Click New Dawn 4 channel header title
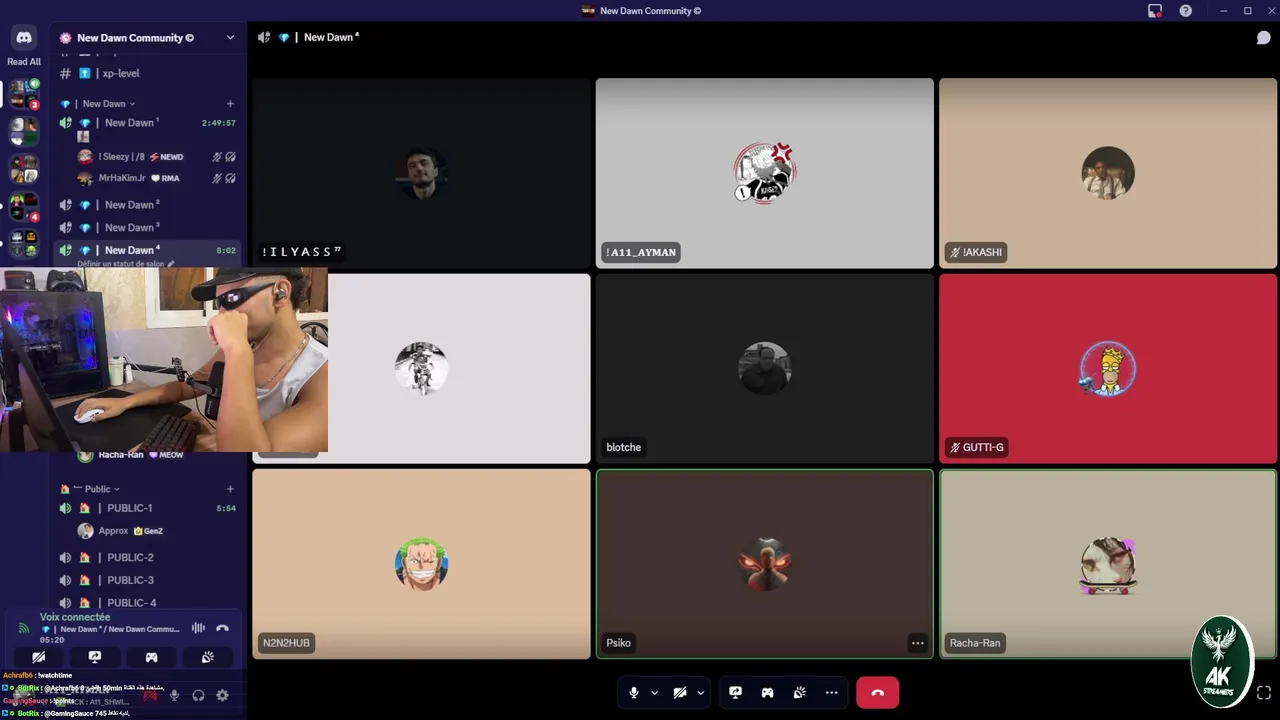1280x720 pixels. point(331,37)
